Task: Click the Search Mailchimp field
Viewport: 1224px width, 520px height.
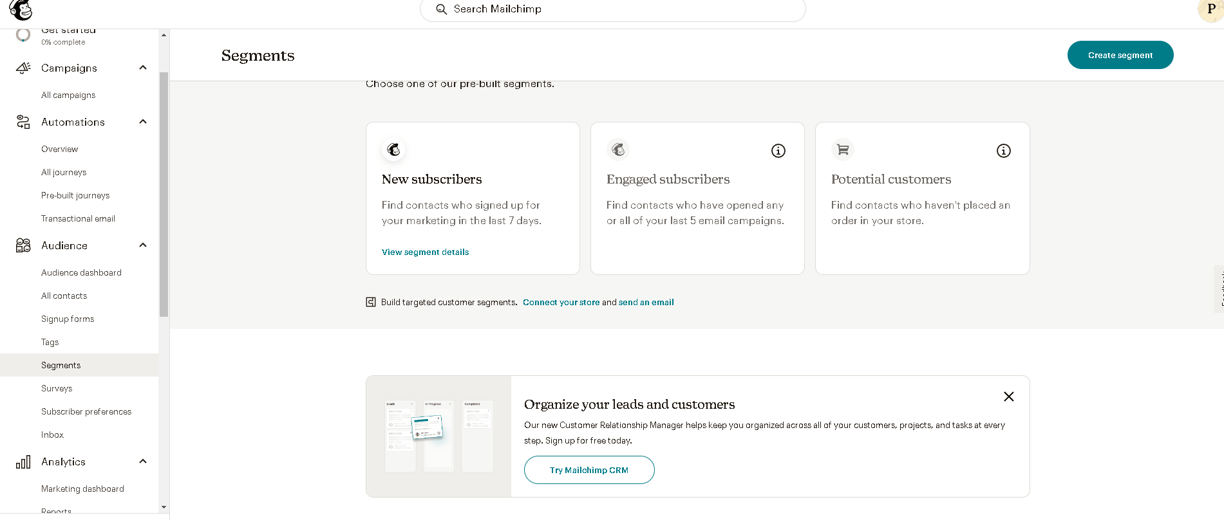Action: (612, 9)
